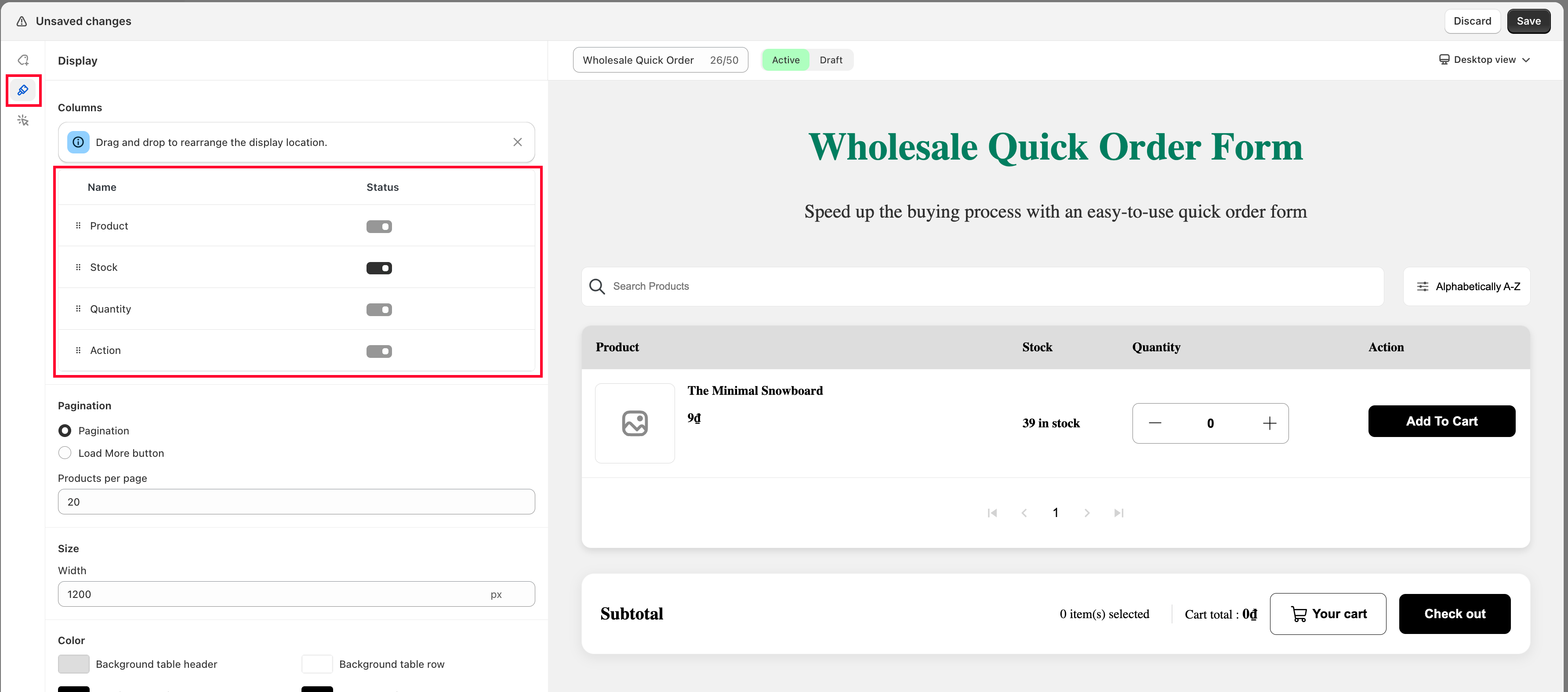
Task: Toggle the Product column status switch
Action: point(379,226)
